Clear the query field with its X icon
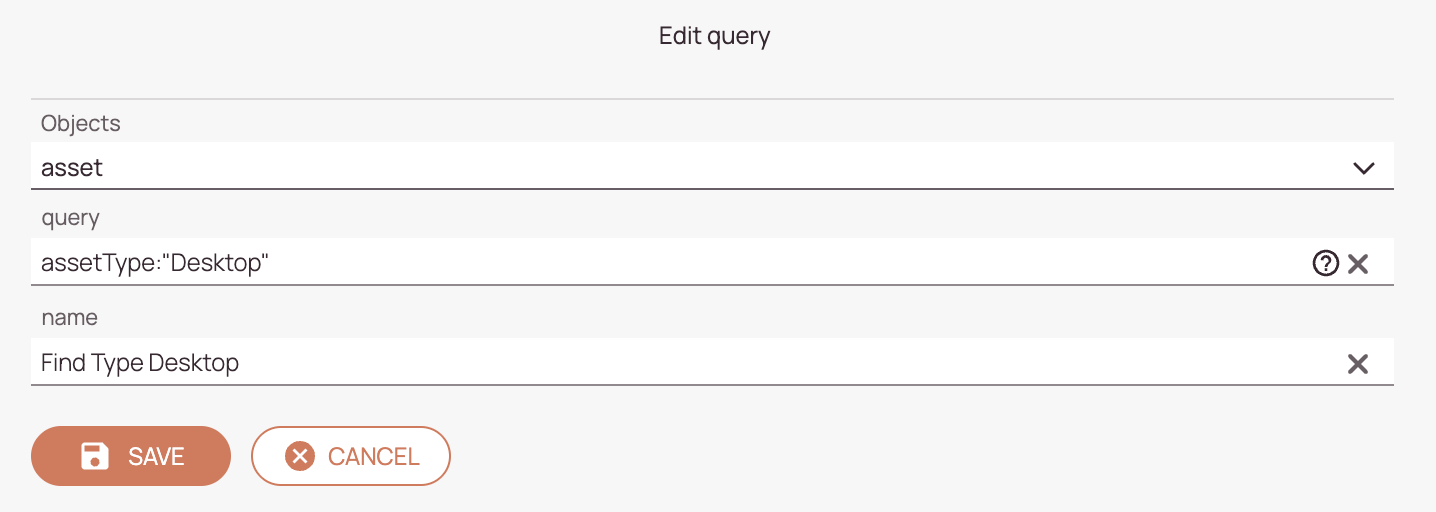The width and height of the screenshot is (1436, 512). tap(1358, 264)
